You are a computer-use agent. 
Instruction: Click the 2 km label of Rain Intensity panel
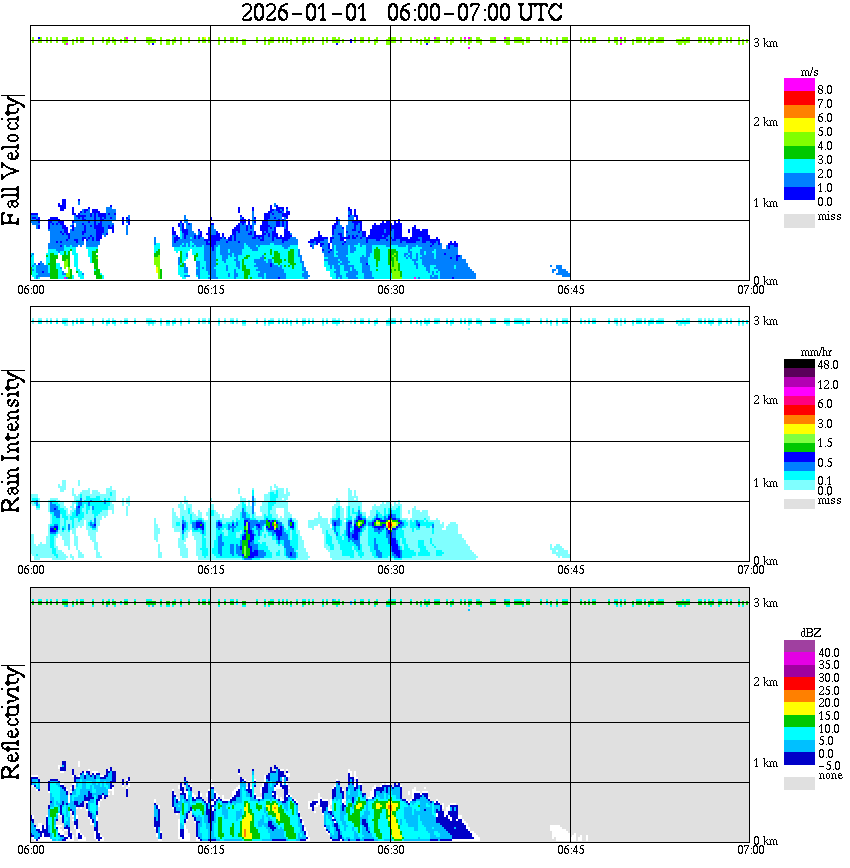click(765, 400)
